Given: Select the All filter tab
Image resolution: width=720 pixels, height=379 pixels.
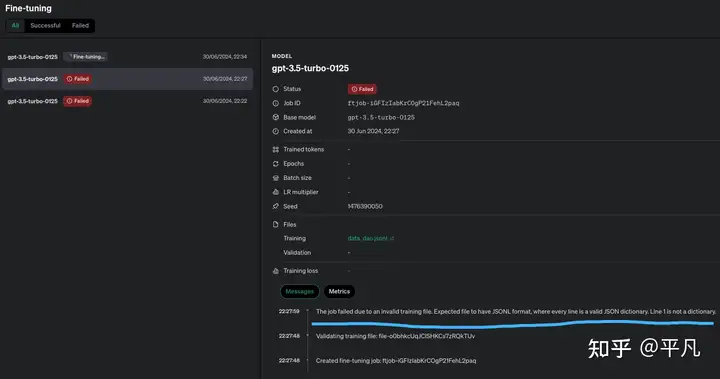Looking at the screenshot, I should (15, 26).
